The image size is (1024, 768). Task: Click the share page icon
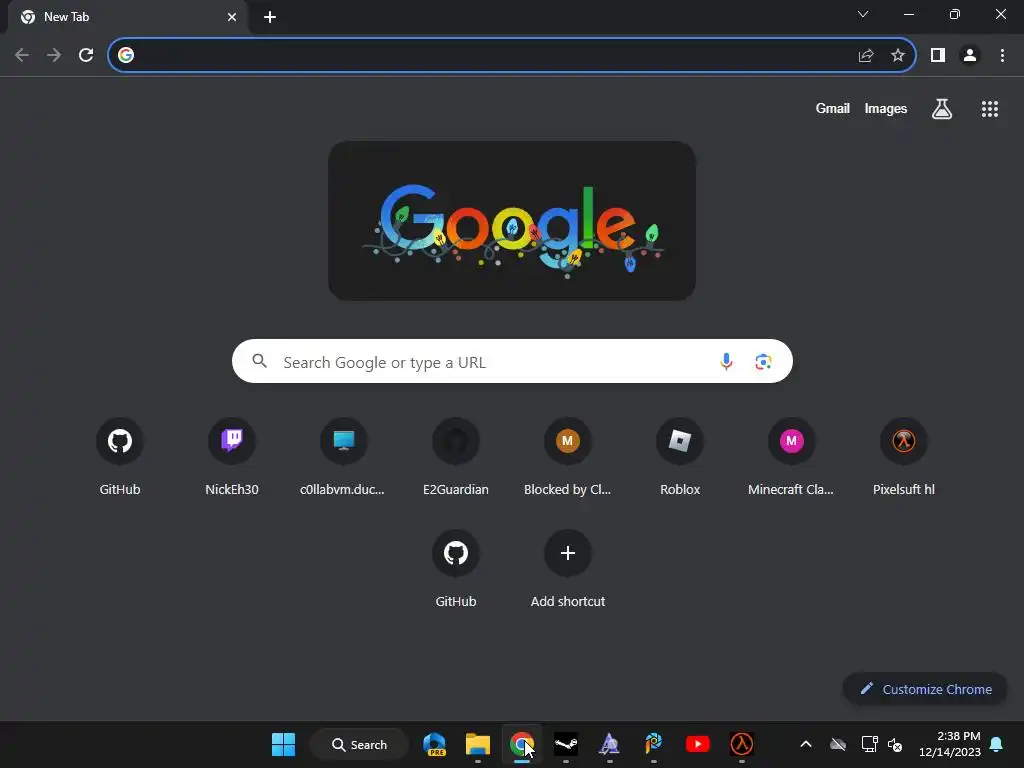point(866,55)
